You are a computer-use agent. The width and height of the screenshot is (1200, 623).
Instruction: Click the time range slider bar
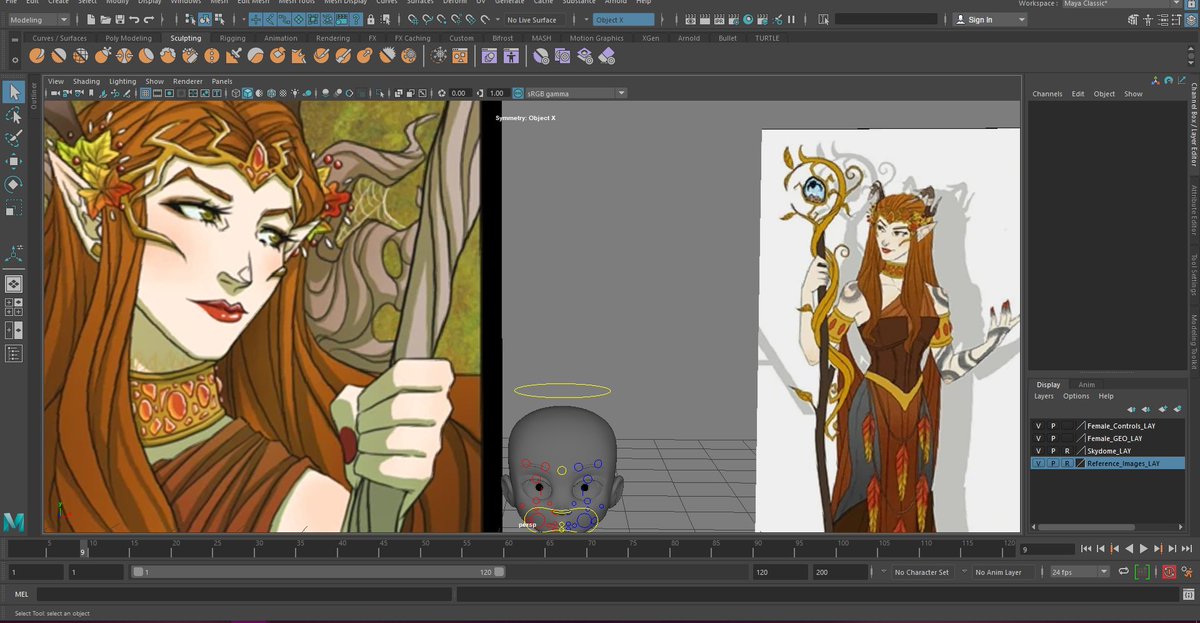click(318, 572)
